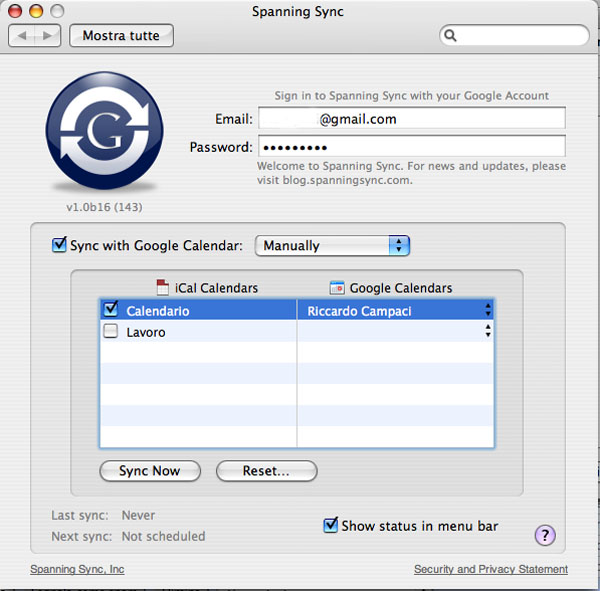Open the help question mark button
The height and width of the screenshot is (591, 600).
(x=545, y=535)
